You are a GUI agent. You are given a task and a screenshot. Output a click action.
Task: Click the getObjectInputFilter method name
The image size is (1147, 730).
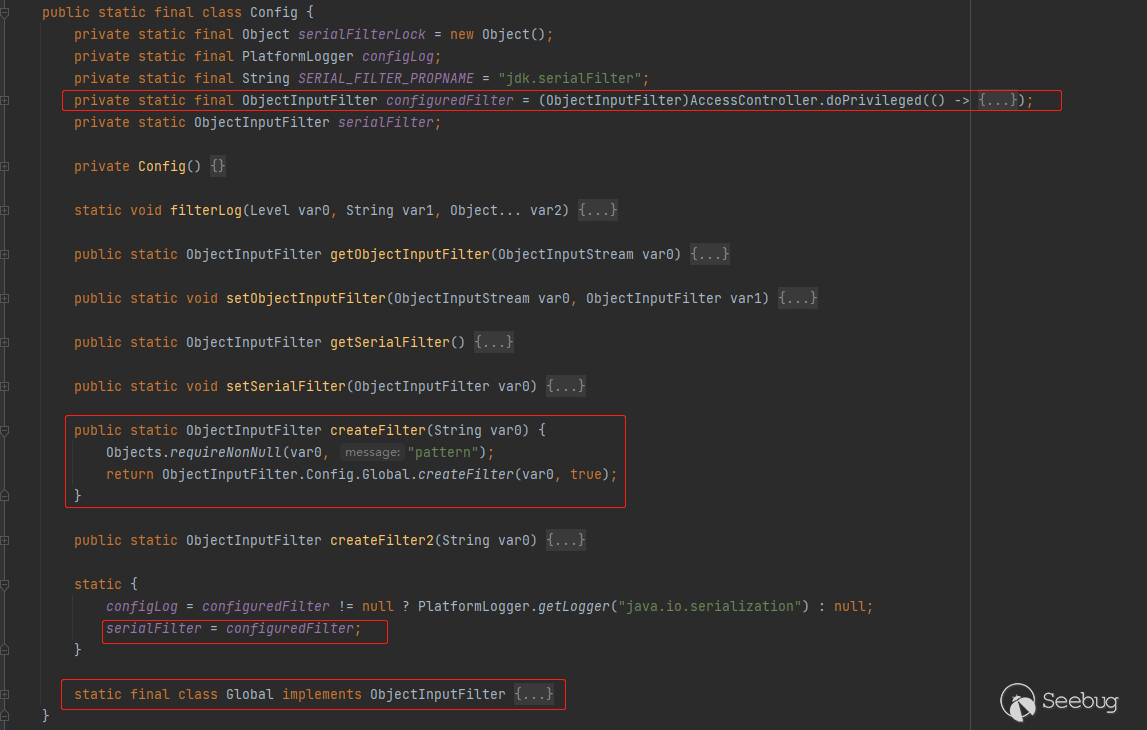[x=410, y=255]
